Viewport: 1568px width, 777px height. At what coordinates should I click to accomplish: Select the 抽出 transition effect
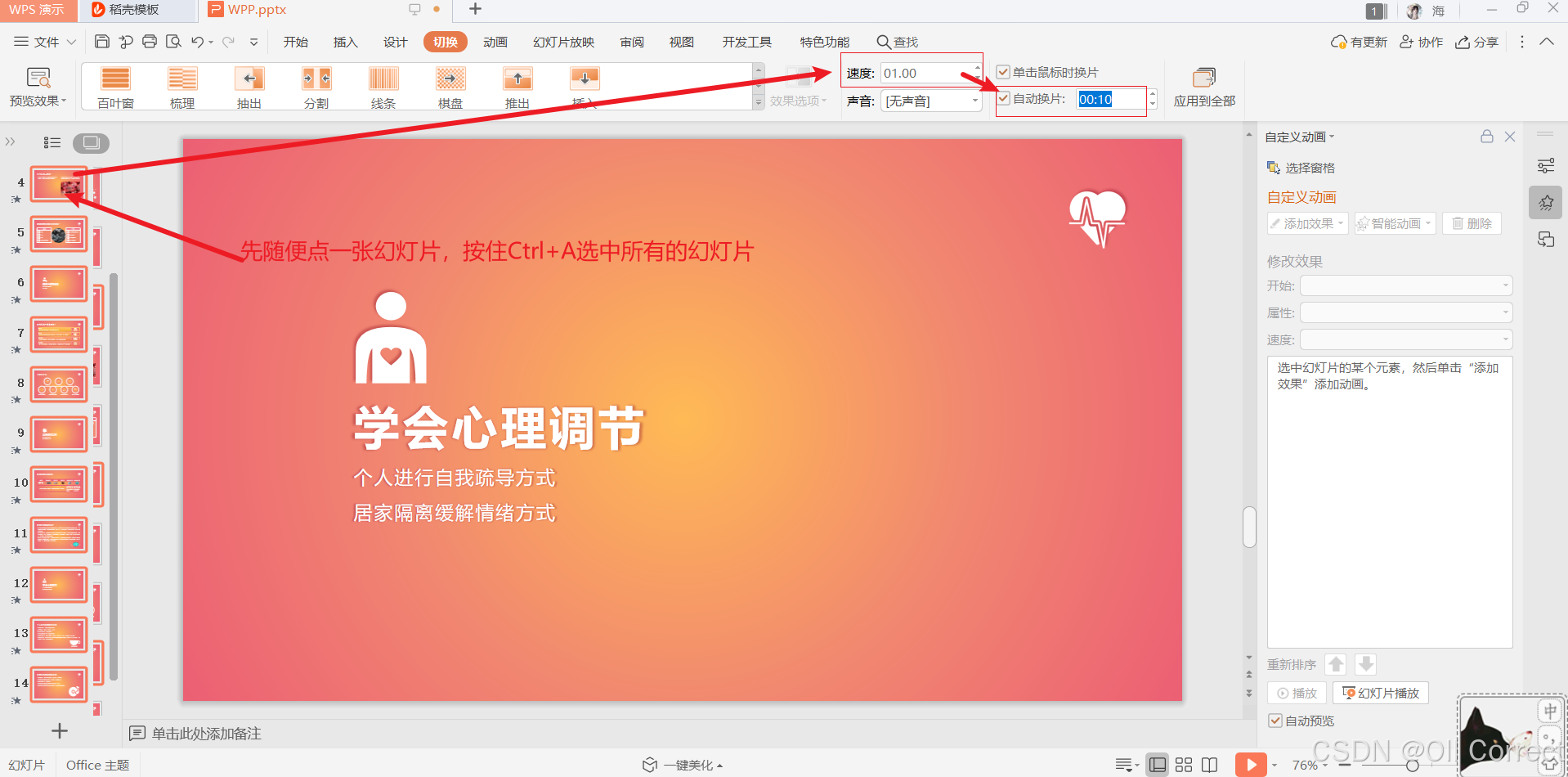click(x=249, y=88)
